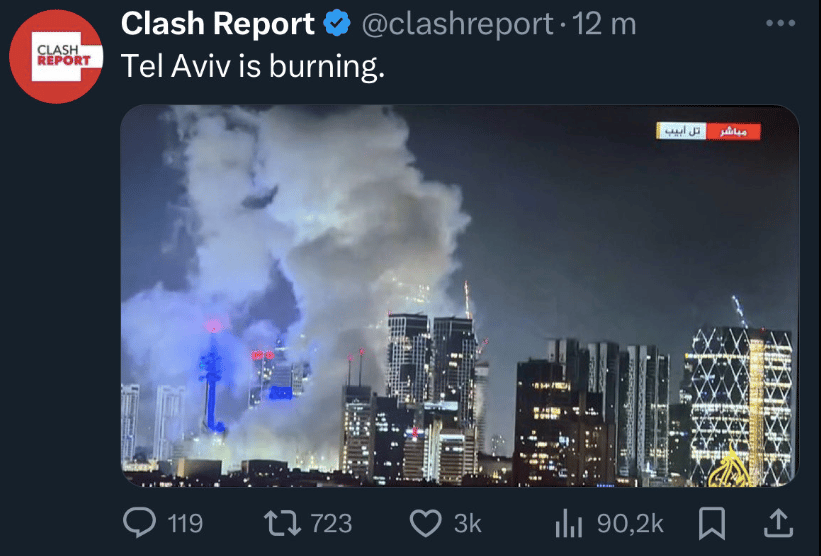Click the 119 replies count
This screenshot has width=821, height=556.
pos(185,524)
